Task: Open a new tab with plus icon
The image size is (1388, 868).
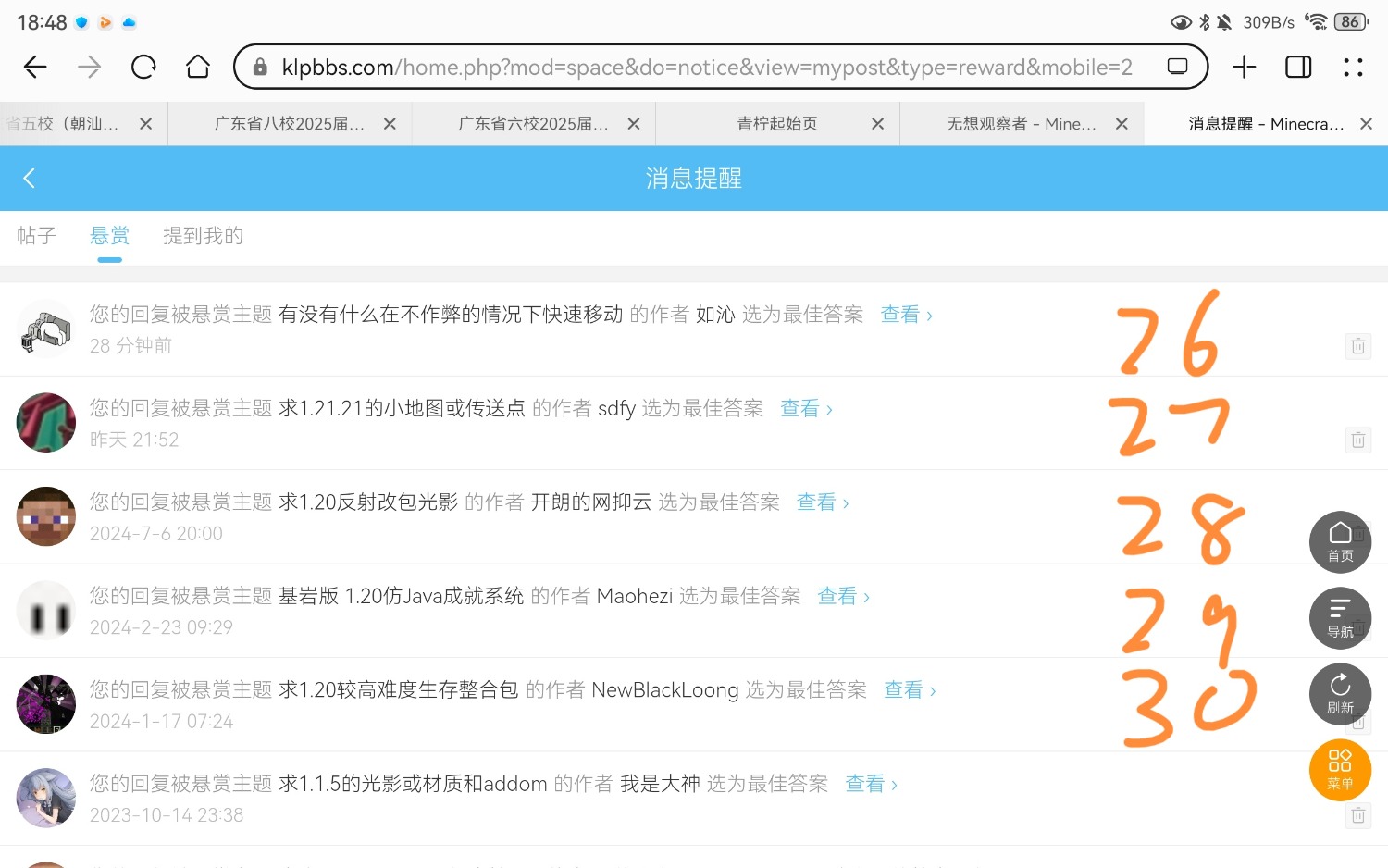Action: coord(1245,67)
